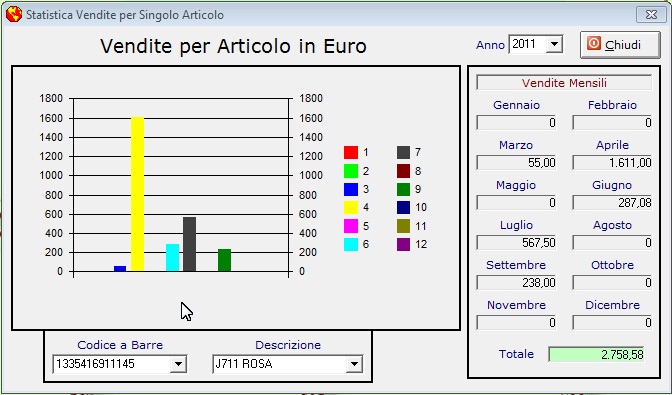Click the Descrizione label
This screenshot has width=672, height=395.
point(288,345)
